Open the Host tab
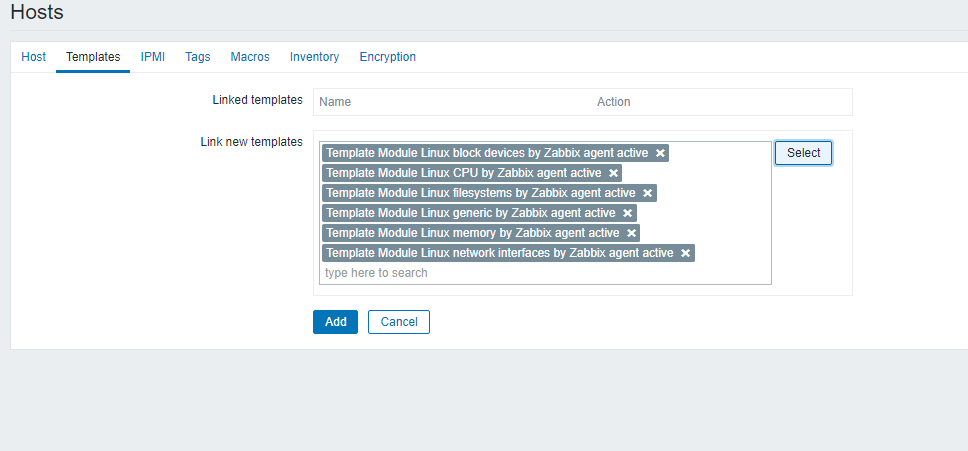The width and height of the screenshot is (968, 451). point(33,57)
